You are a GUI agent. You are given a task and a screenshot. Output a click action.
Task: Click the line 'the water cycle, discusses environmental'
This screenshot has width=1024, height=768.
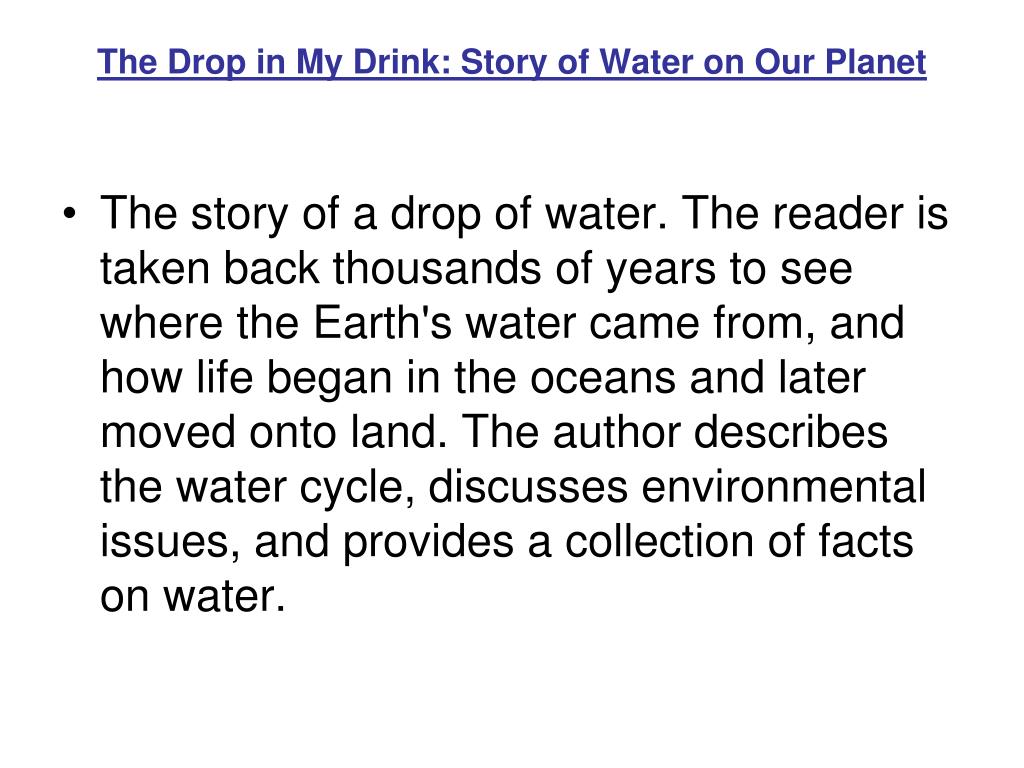[x=513, y=488]
